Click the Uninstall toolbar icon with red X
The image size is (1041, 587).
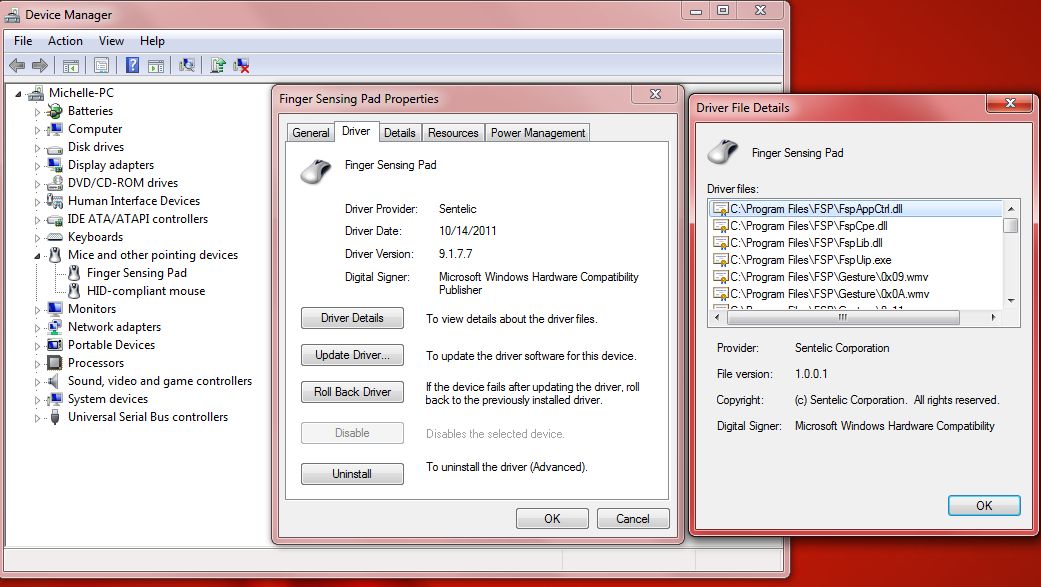(x=241, y=65)
